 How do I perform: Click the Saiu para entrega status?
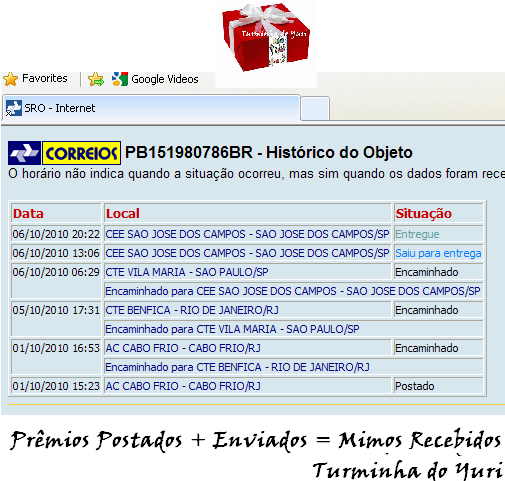tap(438, 253)
